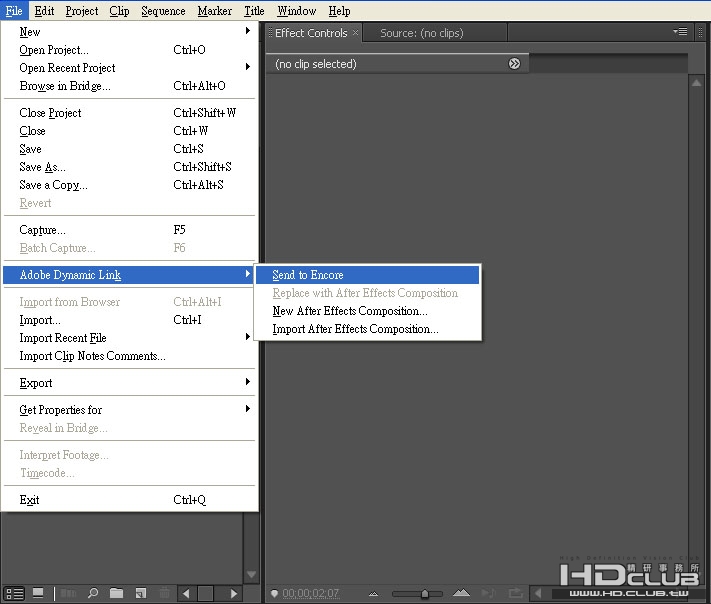Open the Marker menu
This screenshot has height=604, width=711.
214,11
